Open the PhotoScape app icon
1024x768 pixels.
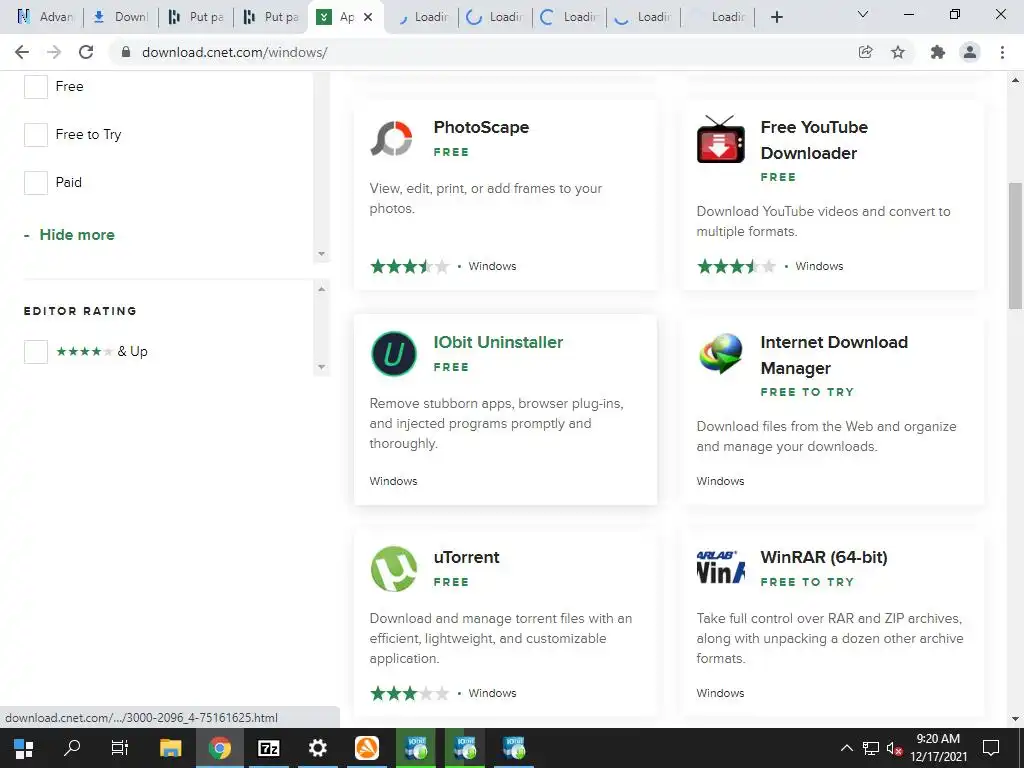click(392, 138)
